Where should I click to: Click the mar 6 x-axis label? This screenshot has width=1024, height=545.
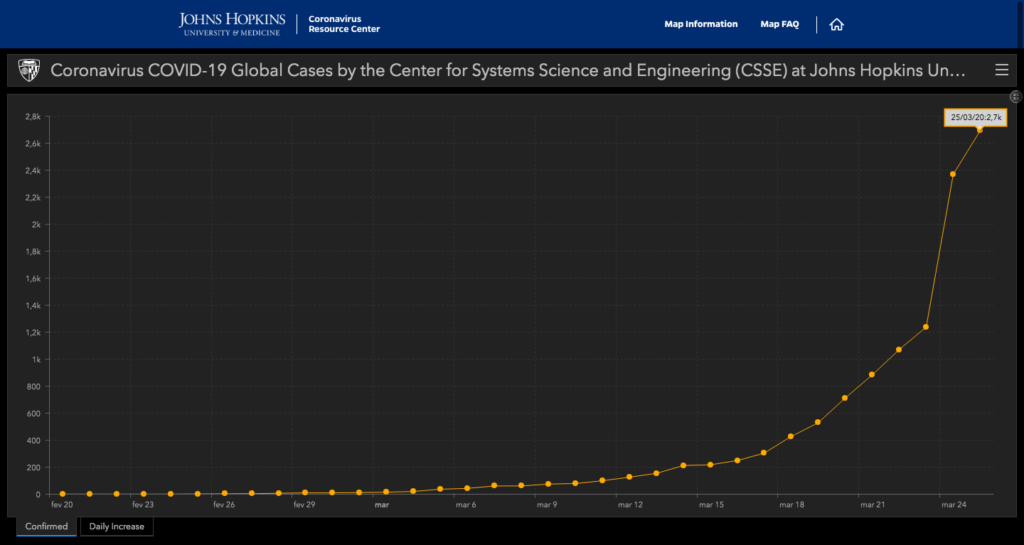[x=466, y=505]
